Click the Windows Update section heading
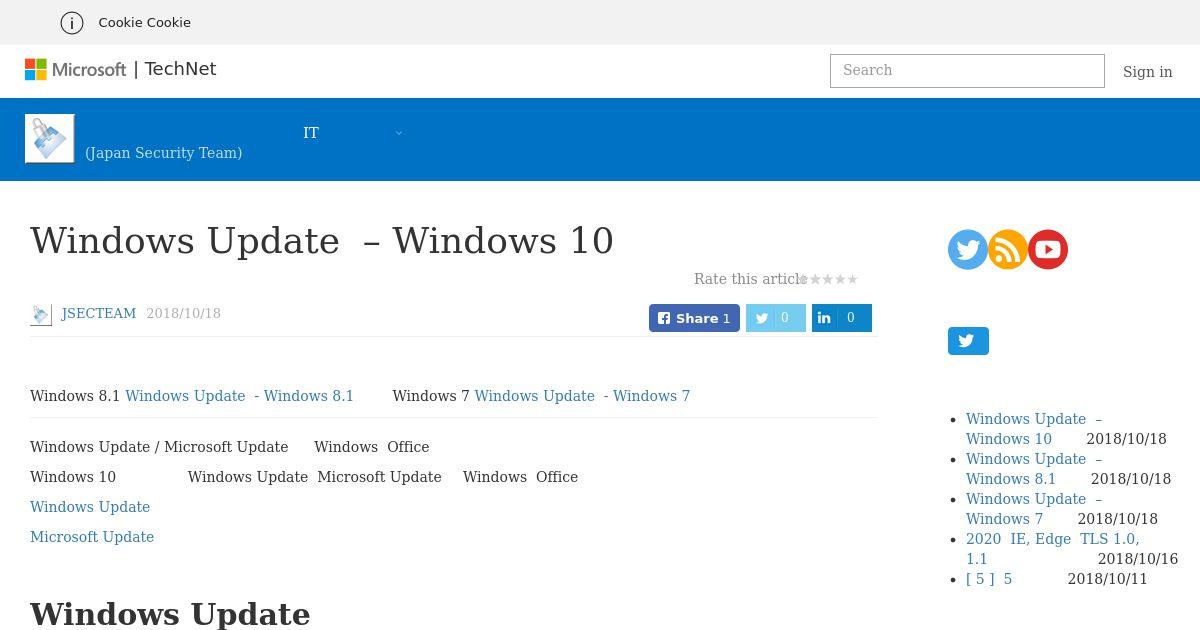 click(170, 614)
